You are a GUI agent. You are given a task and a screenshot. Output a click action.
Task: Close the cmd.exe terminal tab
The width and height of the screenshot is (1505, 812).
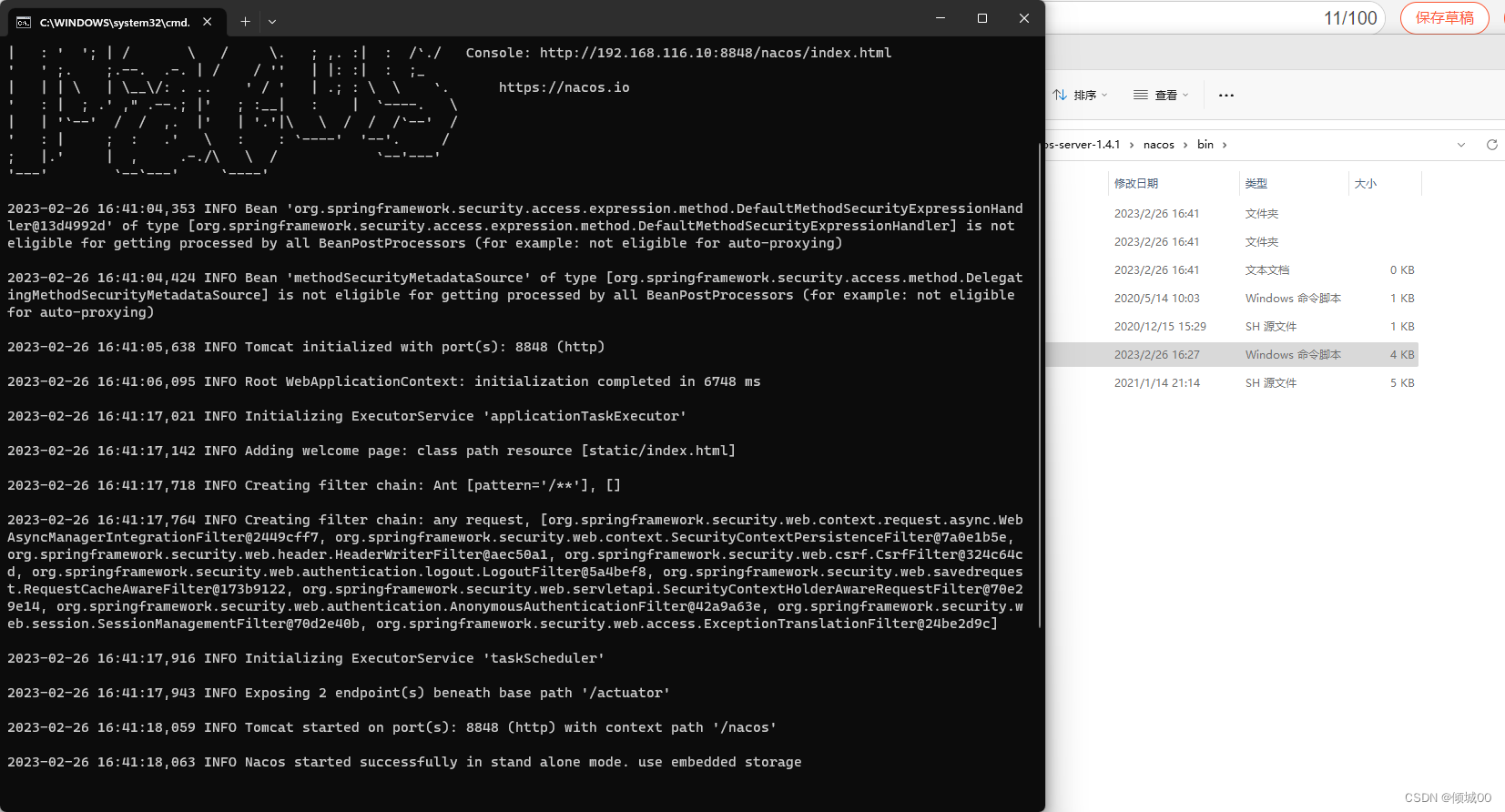coord(208,21)
